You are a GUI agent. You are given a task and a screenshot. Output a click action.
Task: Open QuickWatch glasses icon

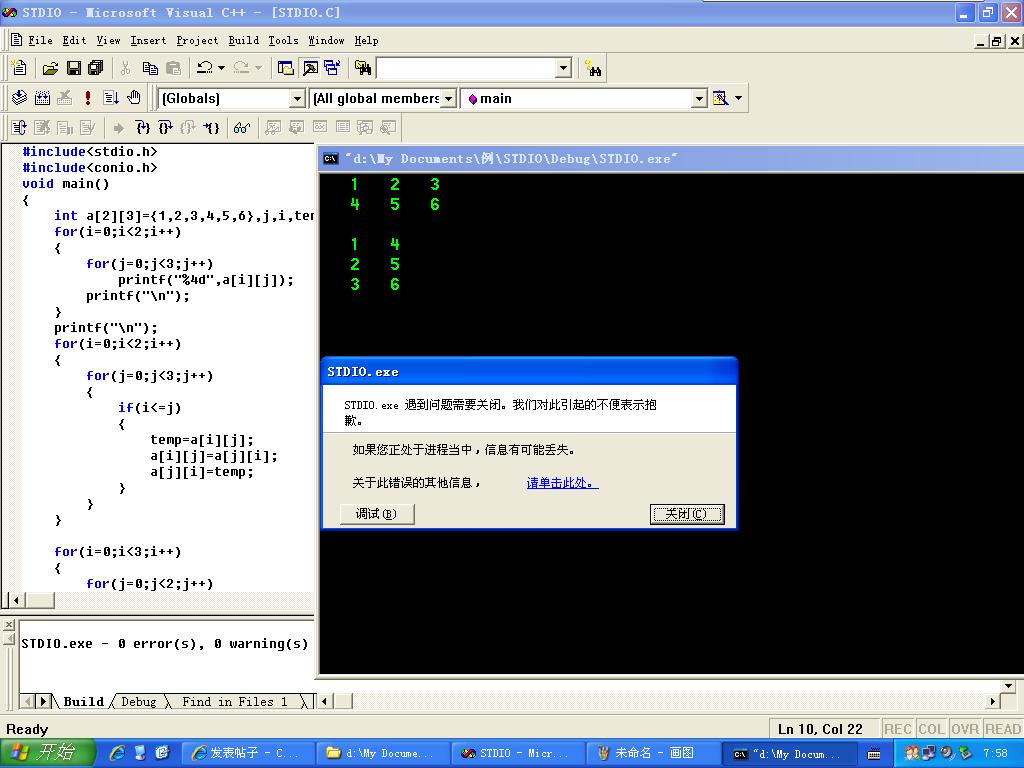tap(241, 128)
